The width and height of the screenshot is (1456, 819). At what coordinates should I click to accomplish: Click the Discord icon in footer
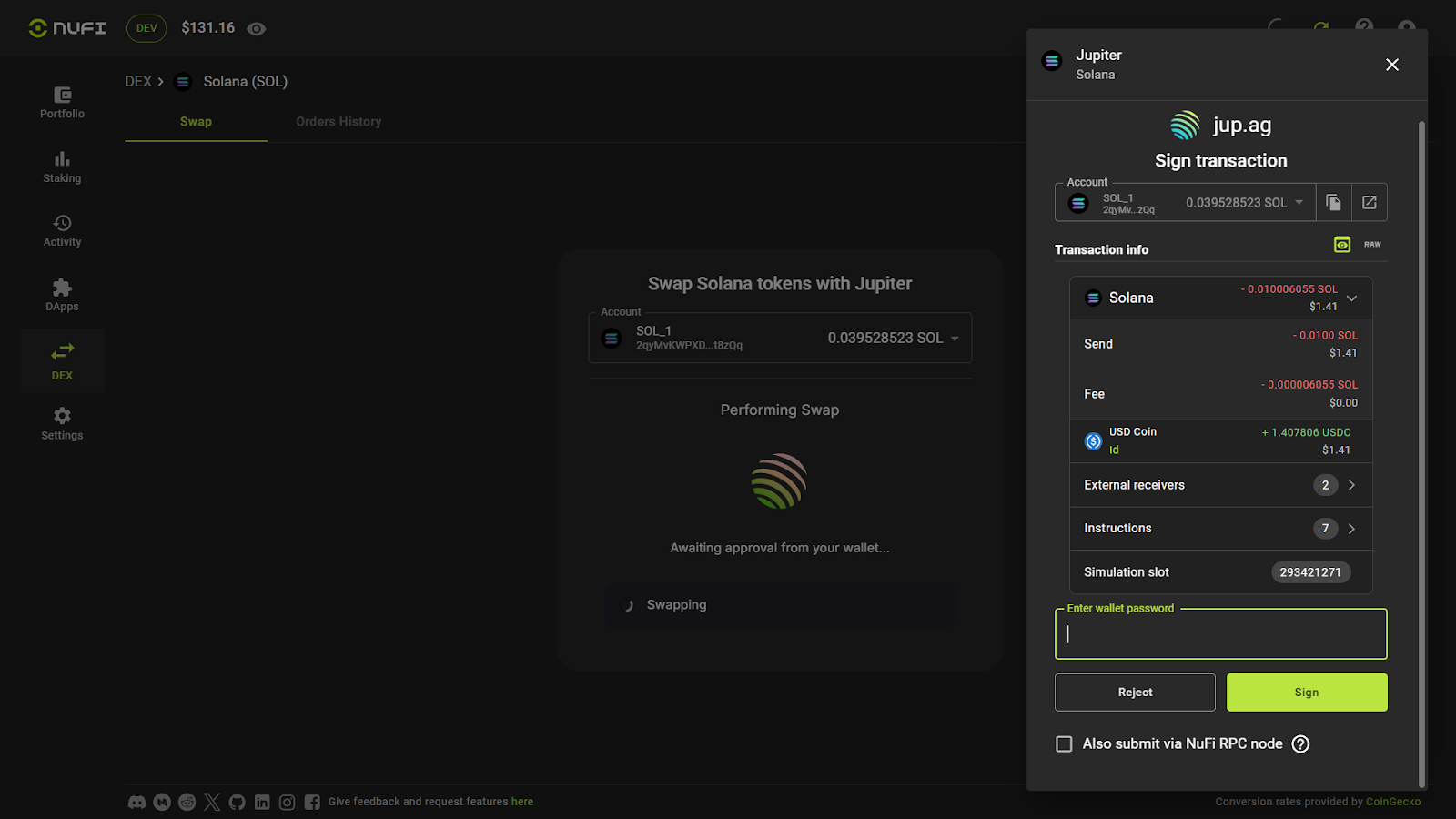pos(136,802)
